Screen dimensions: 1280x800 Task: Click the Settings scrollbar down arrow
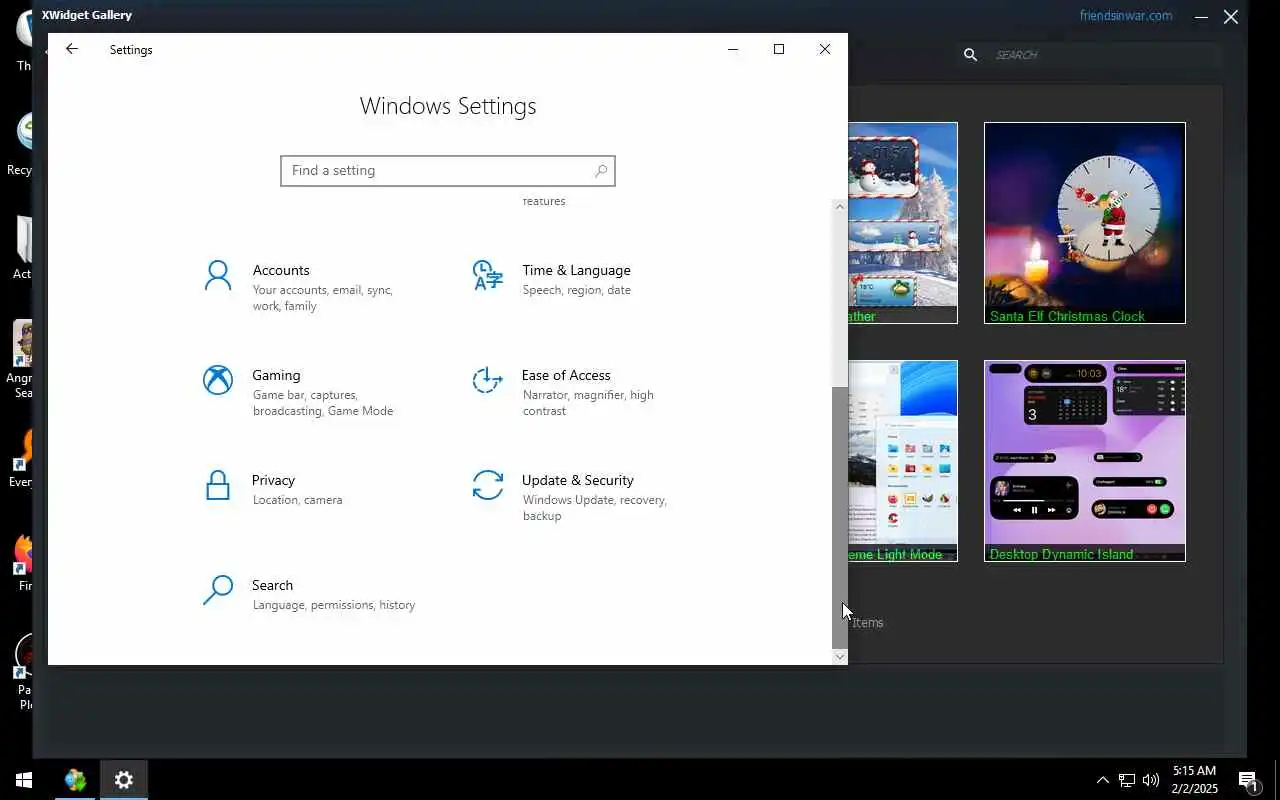[x=840, y=657]
